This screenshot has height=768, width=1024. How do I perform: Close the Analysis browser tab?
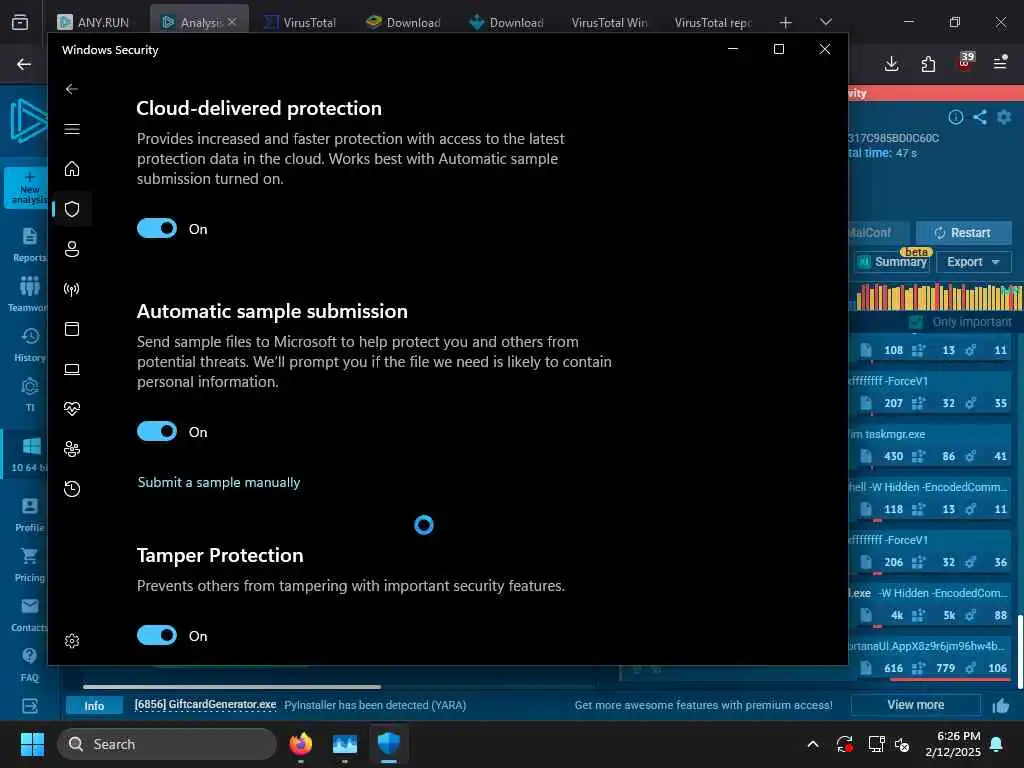pos(232,22)
